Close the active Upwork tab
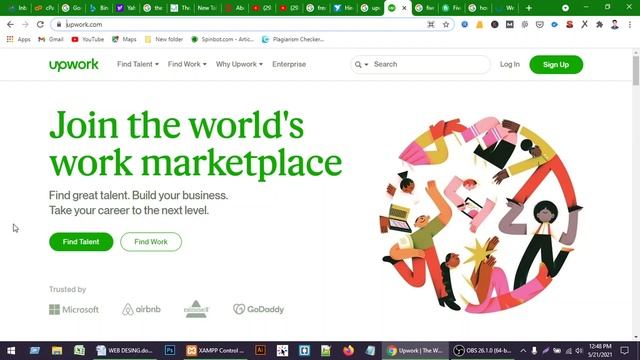Viewport: 640px width, 360px height. point(404,8)
